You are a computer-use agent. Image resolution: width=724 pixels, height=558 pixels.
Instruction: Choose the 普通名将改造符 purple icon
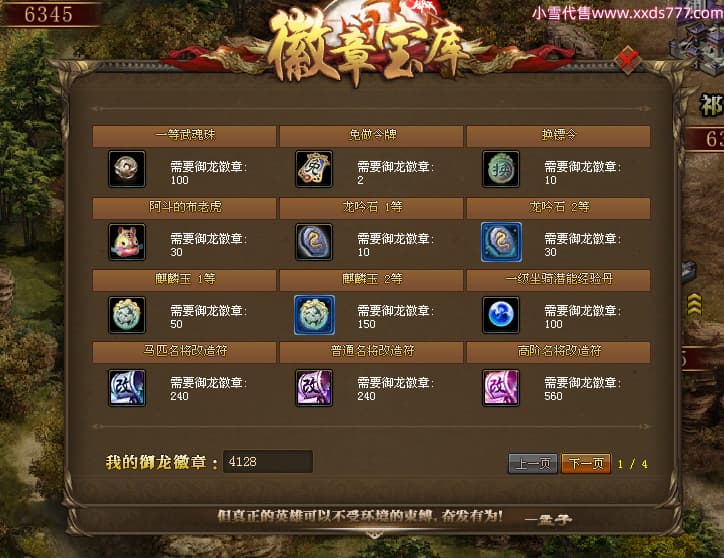314,388
